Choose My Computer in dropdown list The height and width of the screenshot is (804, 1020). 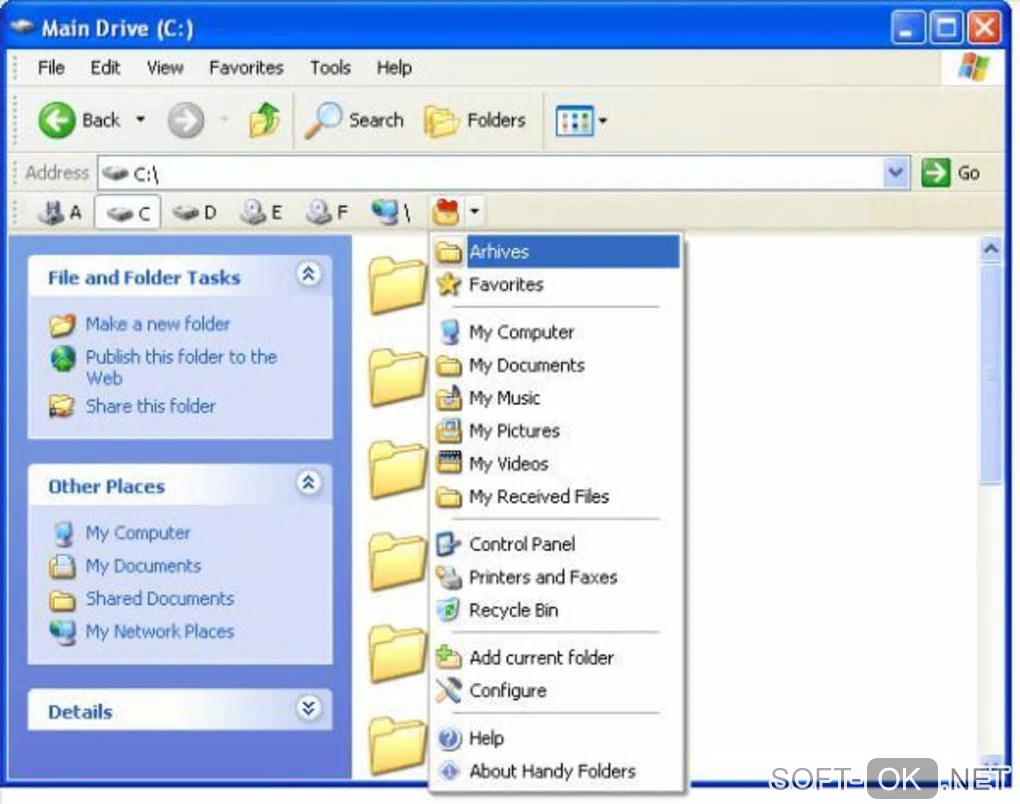557,332
